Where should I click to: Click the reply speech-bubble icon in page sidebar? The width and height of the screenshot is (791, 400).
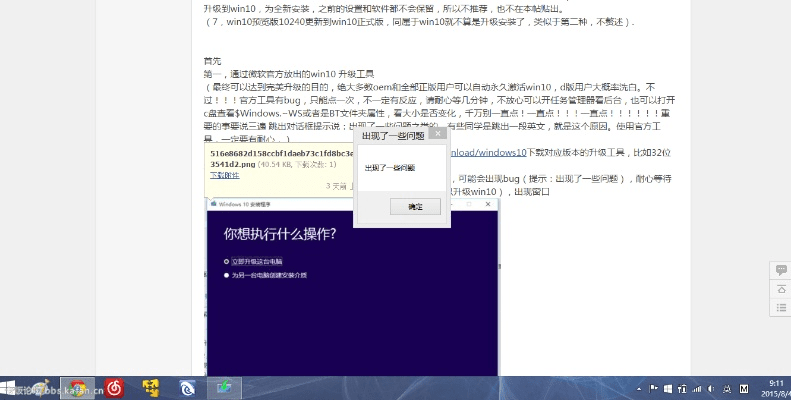click(x=781, y=270)
